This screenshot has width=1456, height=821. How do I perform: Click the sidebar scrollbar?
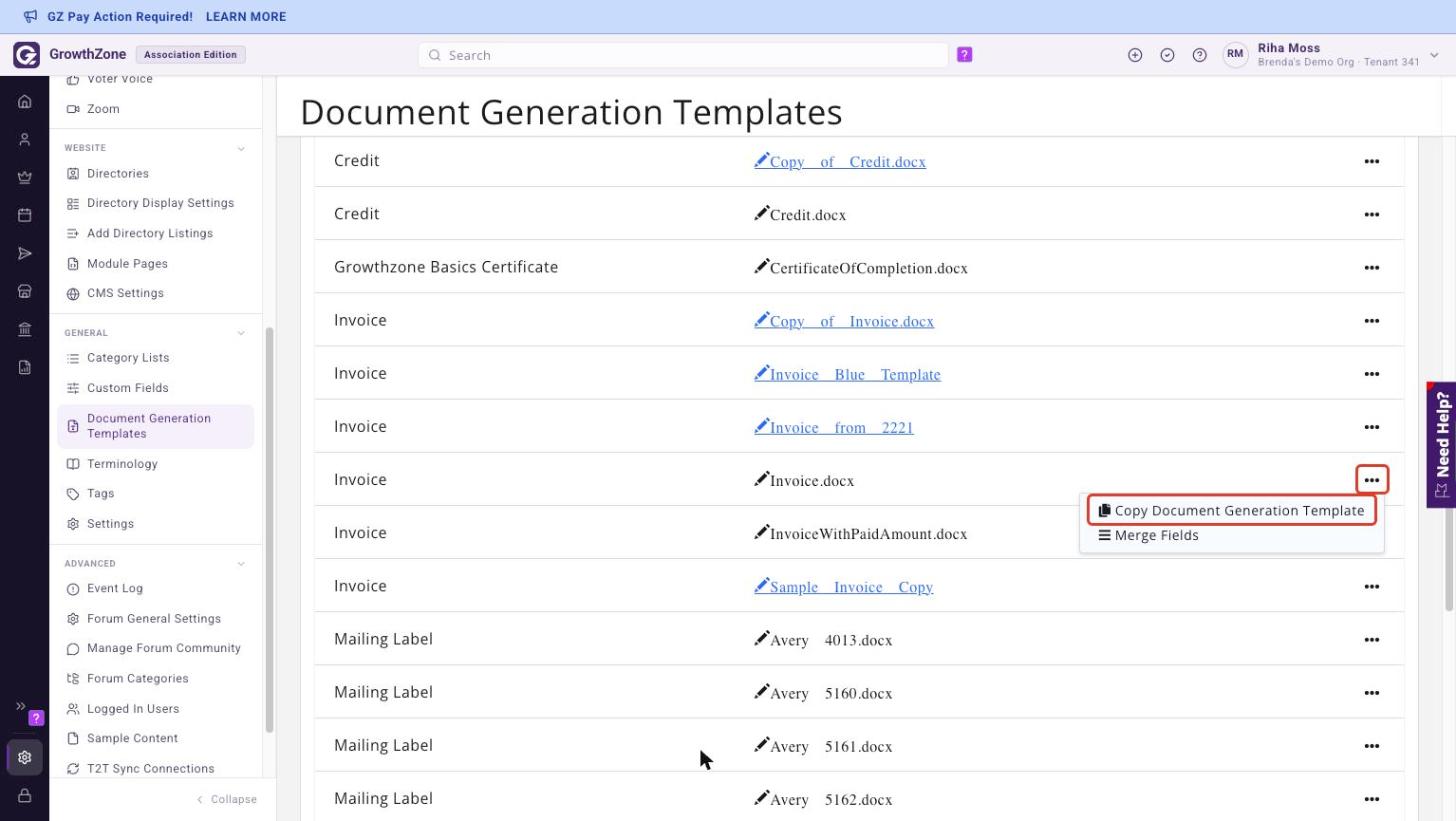pos(269,530)
